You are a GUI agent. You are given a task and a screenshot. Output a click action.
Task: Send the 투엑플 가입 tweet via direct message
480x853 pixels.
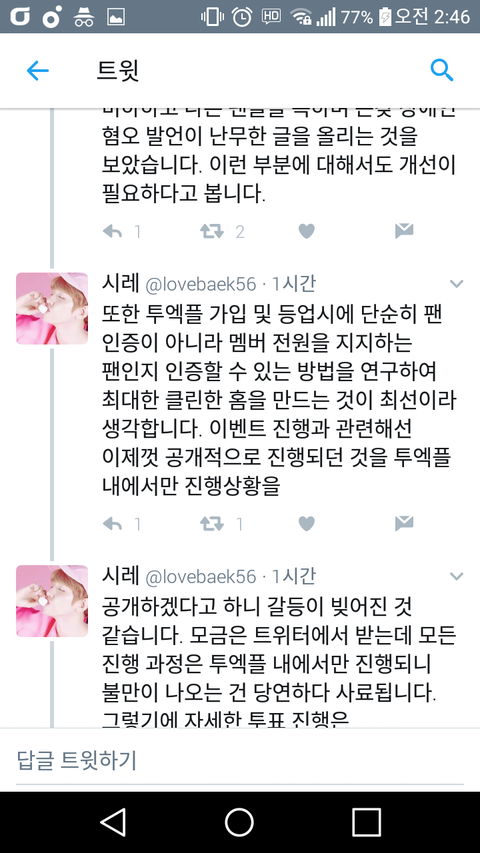click(404, 523)
